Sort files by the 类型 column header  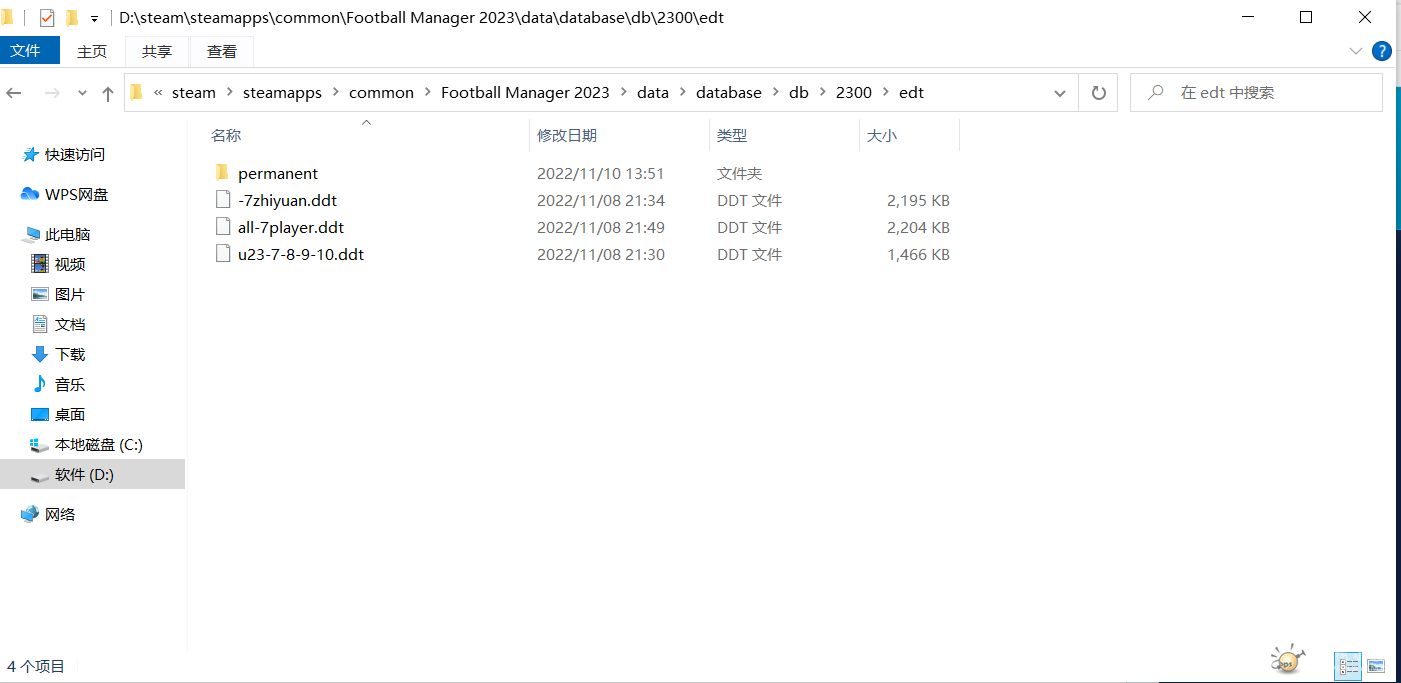(x=732, y=135)
